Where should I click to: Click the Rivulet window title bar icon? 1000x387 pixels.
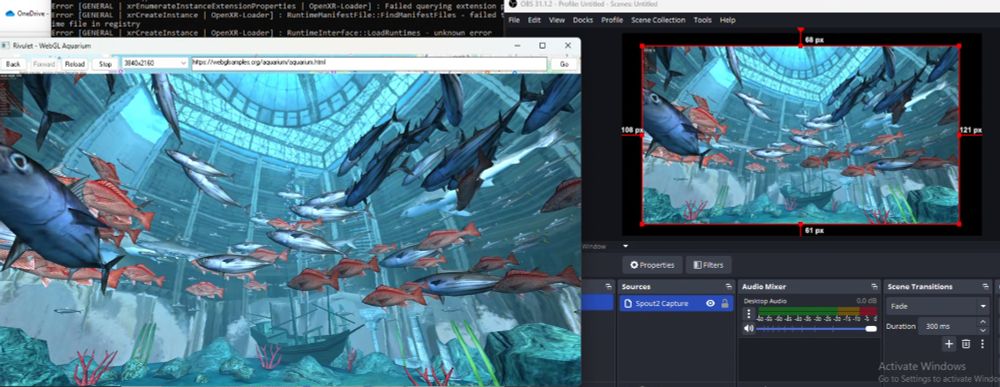click(6, 46)
